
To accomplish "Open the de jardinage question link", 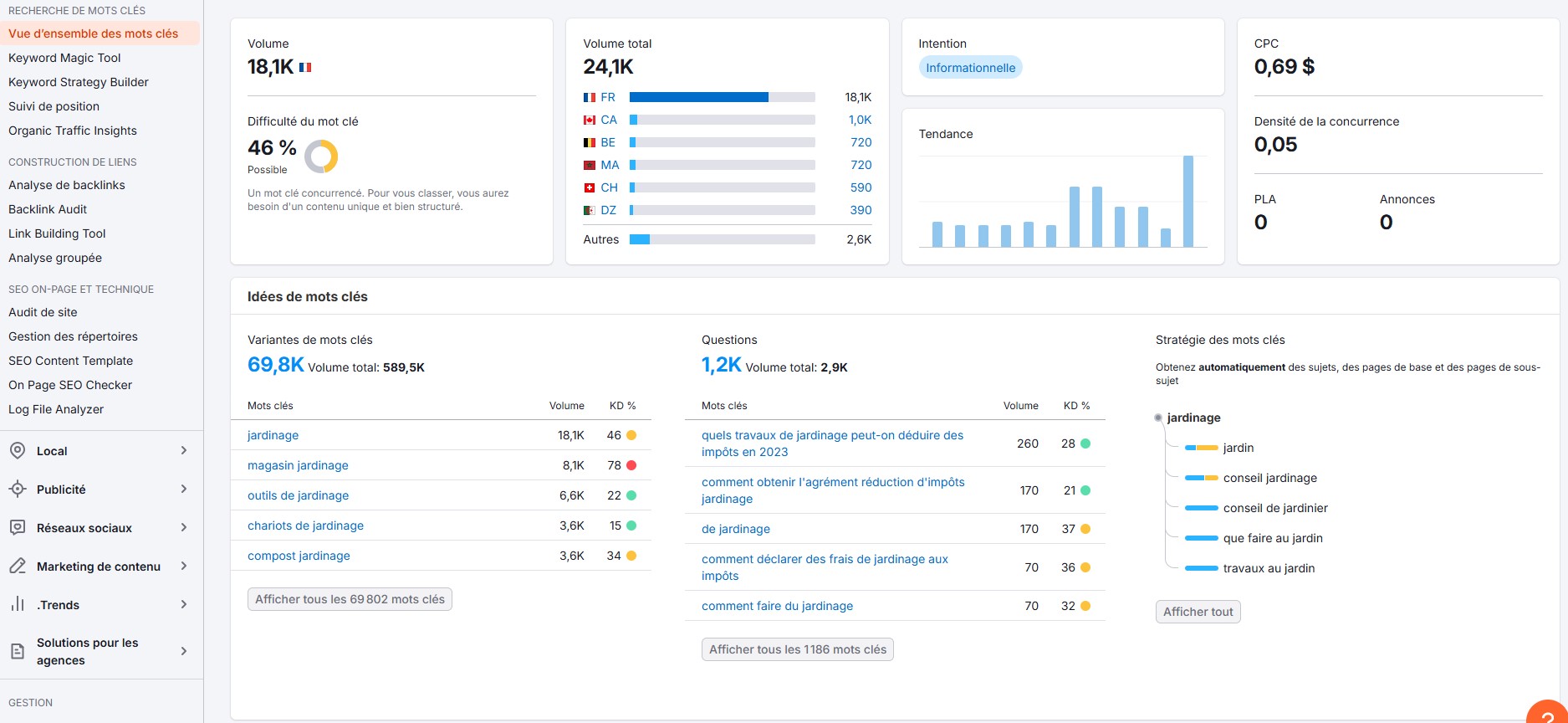I will click(x=736, y=529).
